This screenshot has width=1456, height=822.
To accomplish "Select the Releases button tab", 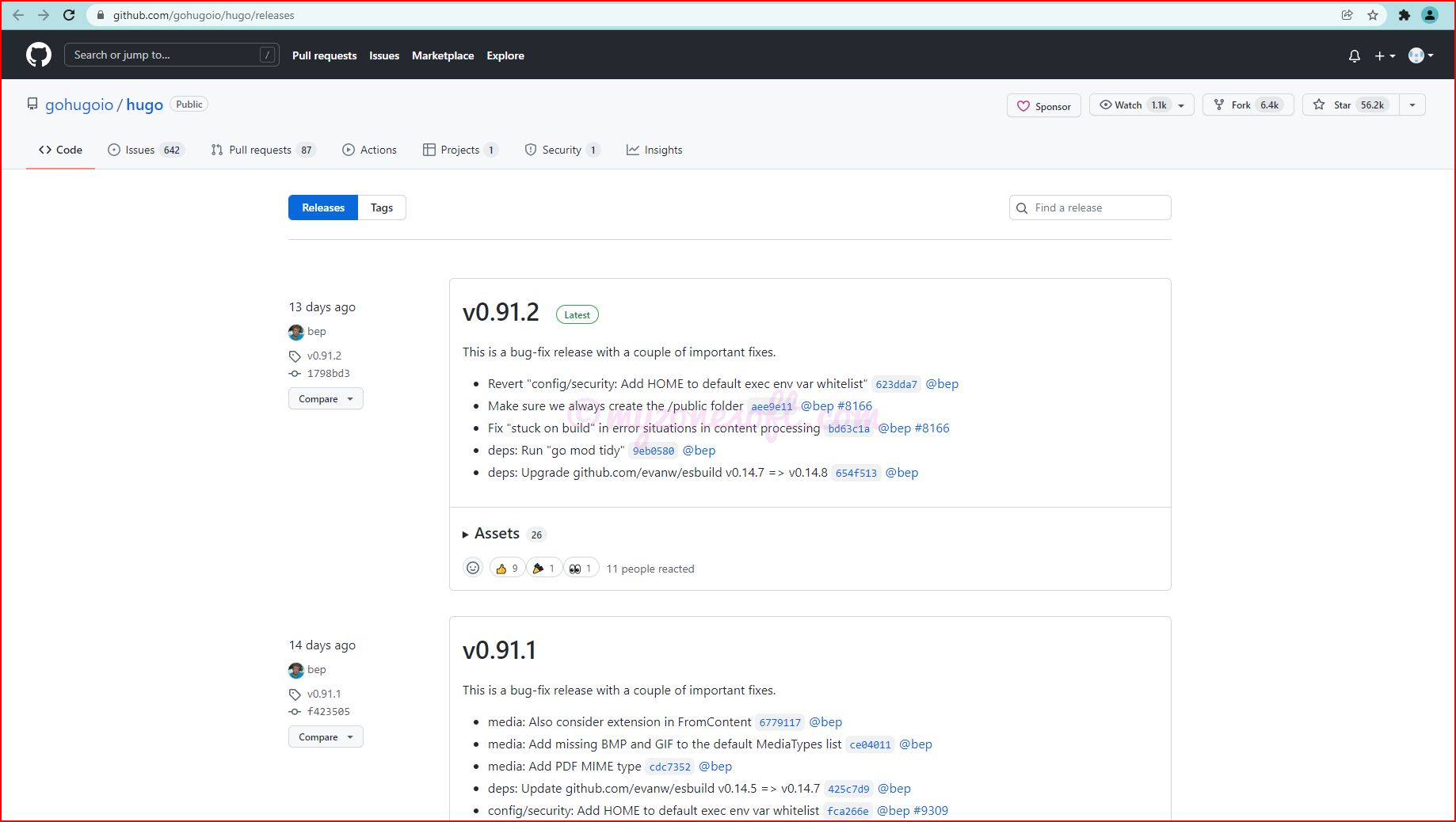I will 323,207.
